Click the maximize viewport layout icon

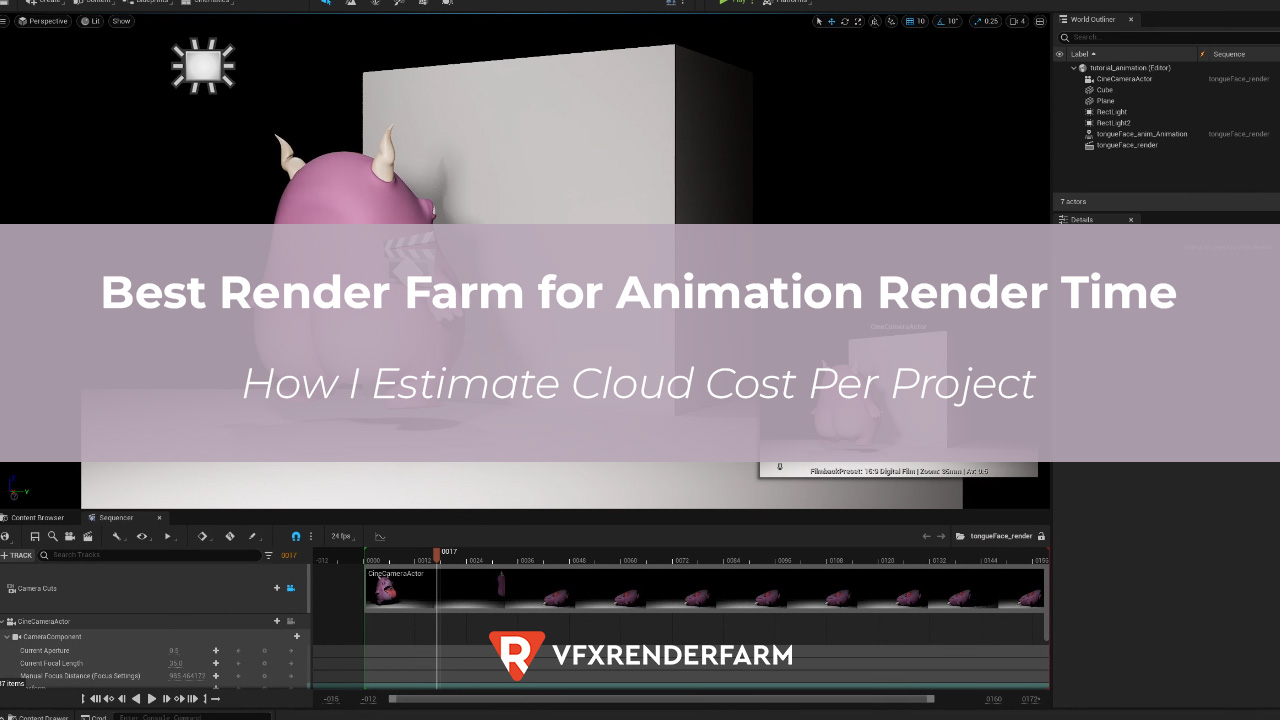tap(1040, 21)
